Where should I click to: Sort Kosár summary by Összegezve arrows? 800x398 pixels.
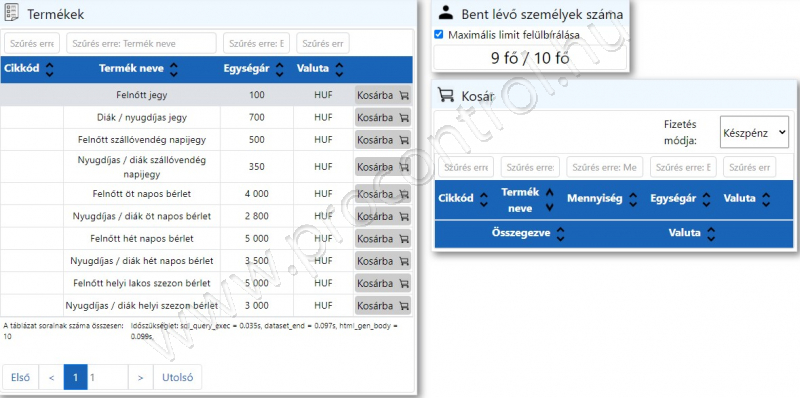pos(560,234)
